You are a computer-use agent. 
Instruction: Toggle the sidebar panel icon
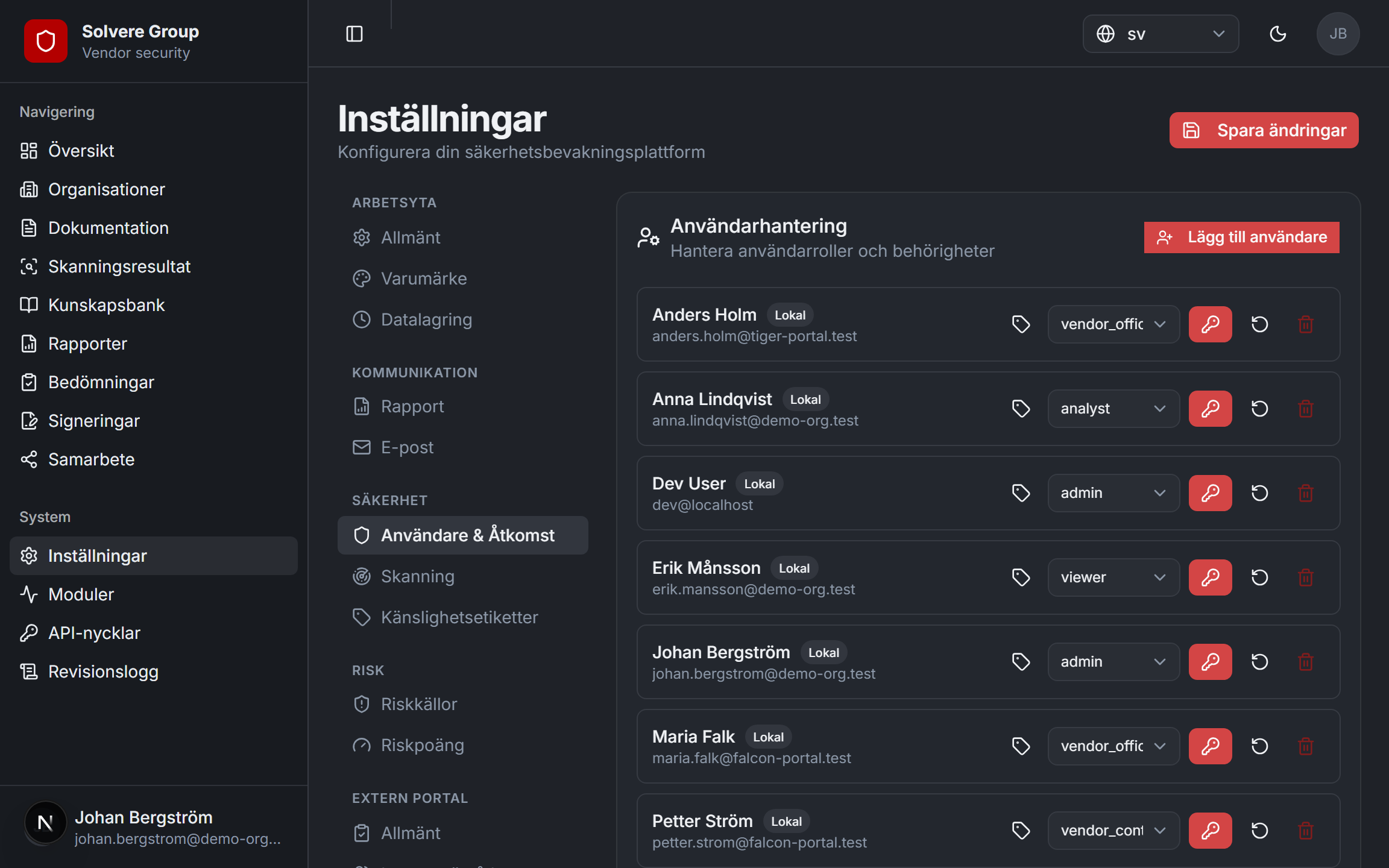[x=354, y=34]
